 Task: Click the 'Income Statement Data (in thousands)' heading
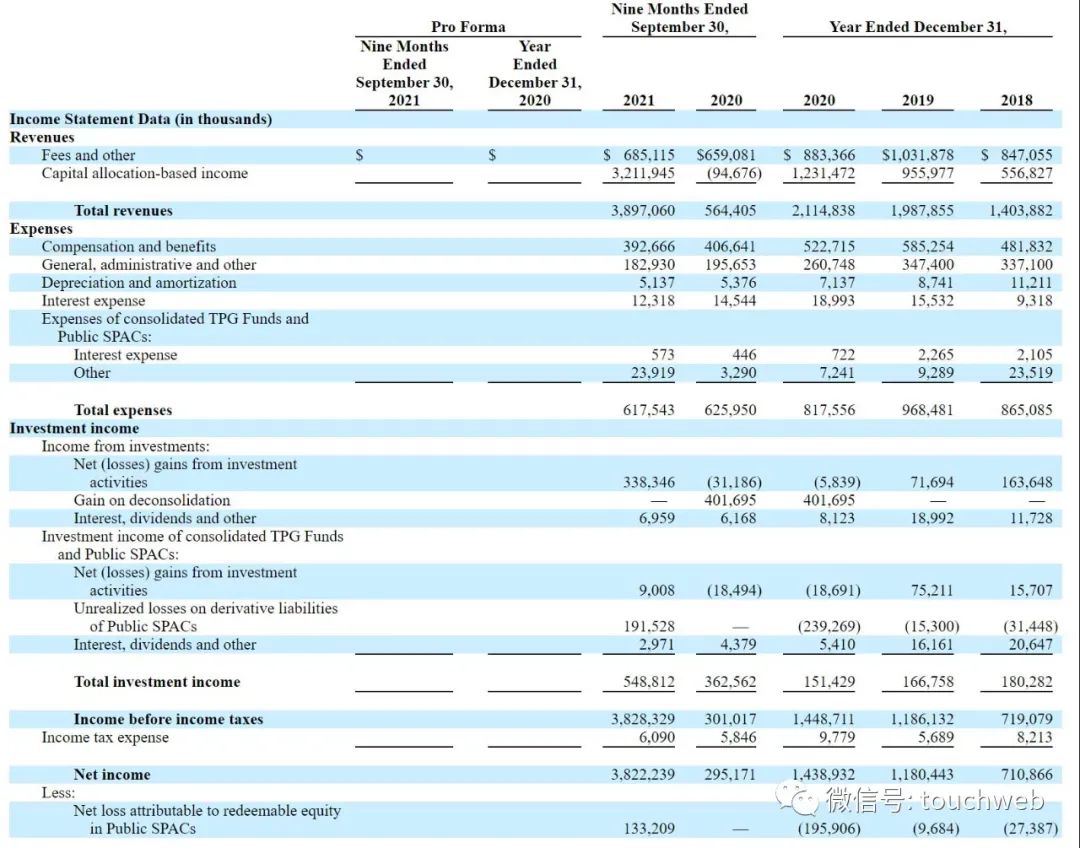(x=141, y=119)
